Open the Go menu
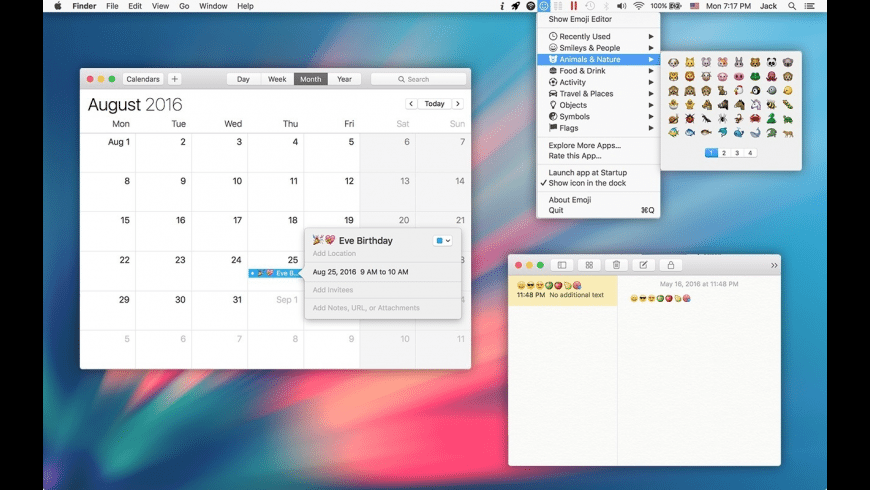The height and width of the screenshot is (490, 870). coord(184,6)
